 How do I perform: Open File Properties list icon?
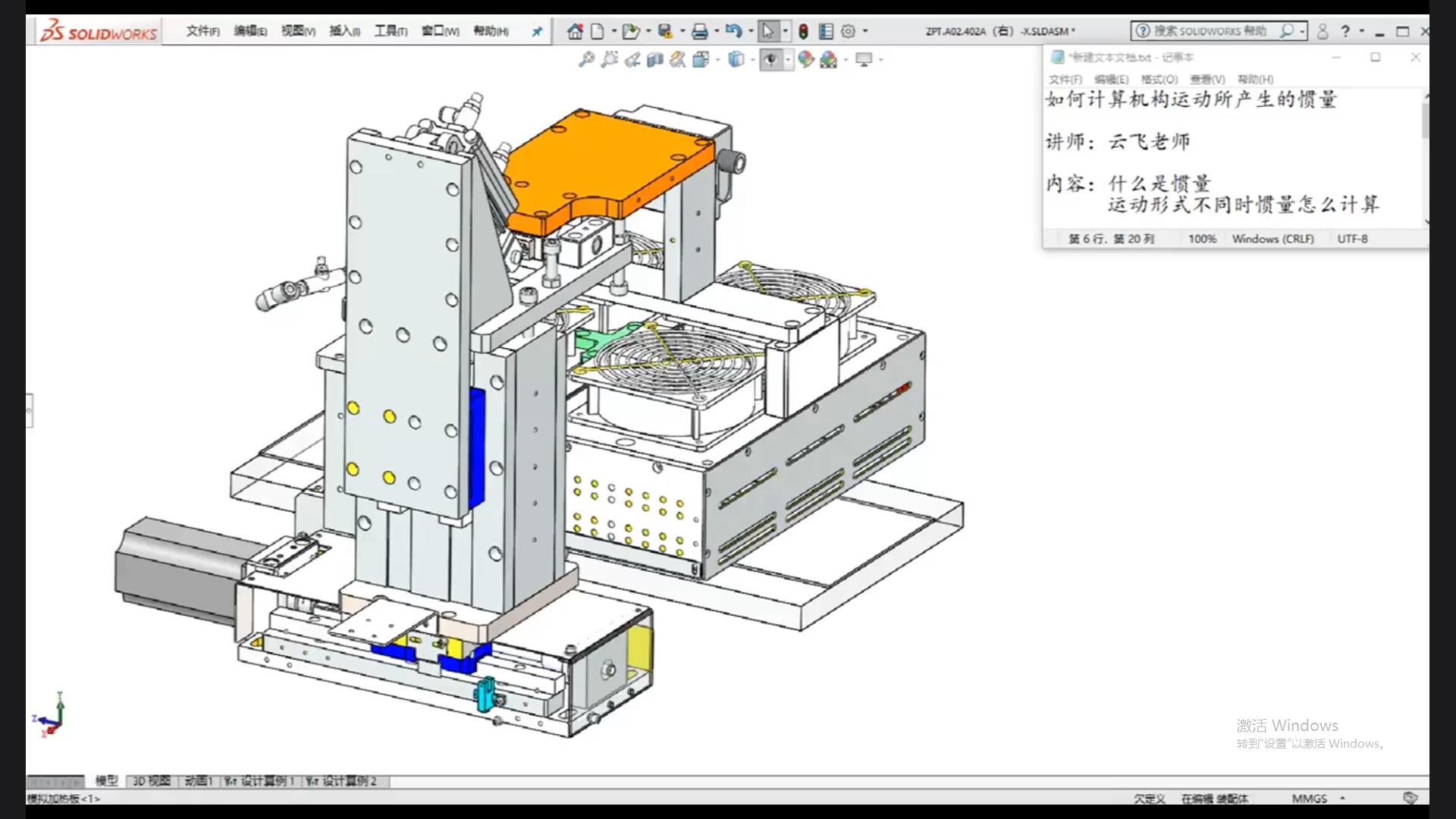826,31
